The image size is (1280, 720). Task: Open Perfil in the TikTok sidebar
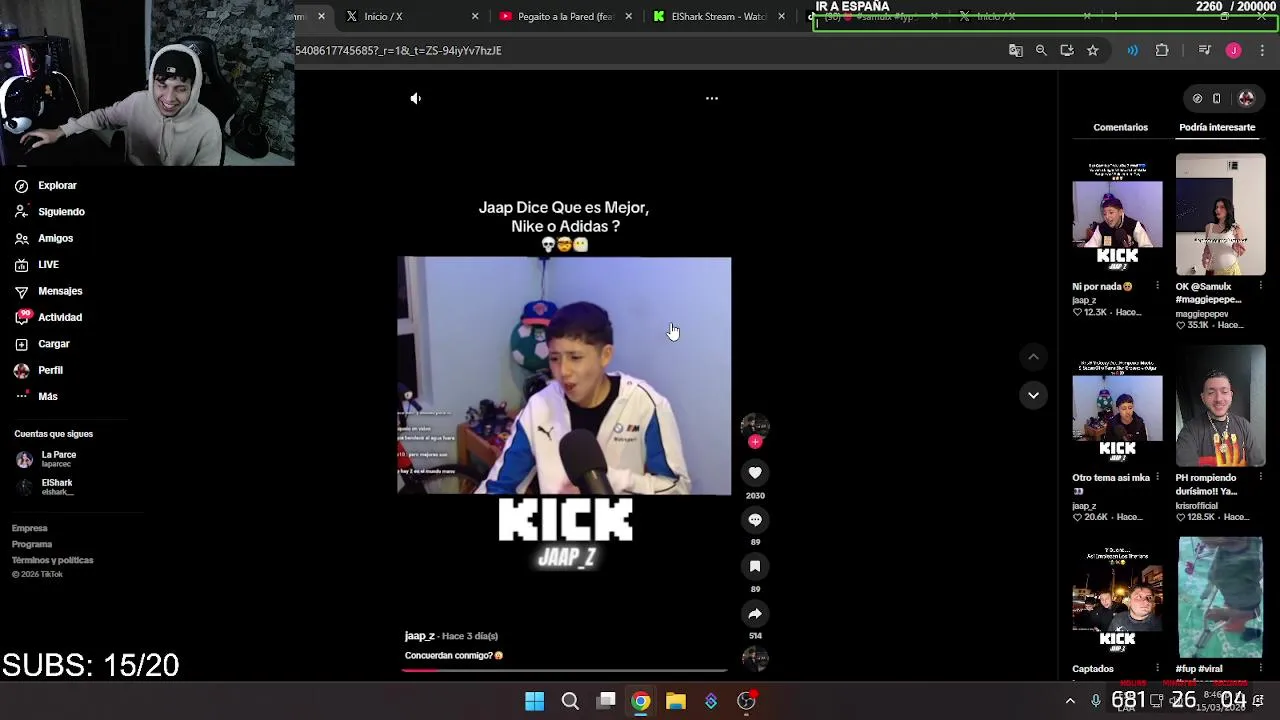tap(39, 370)
